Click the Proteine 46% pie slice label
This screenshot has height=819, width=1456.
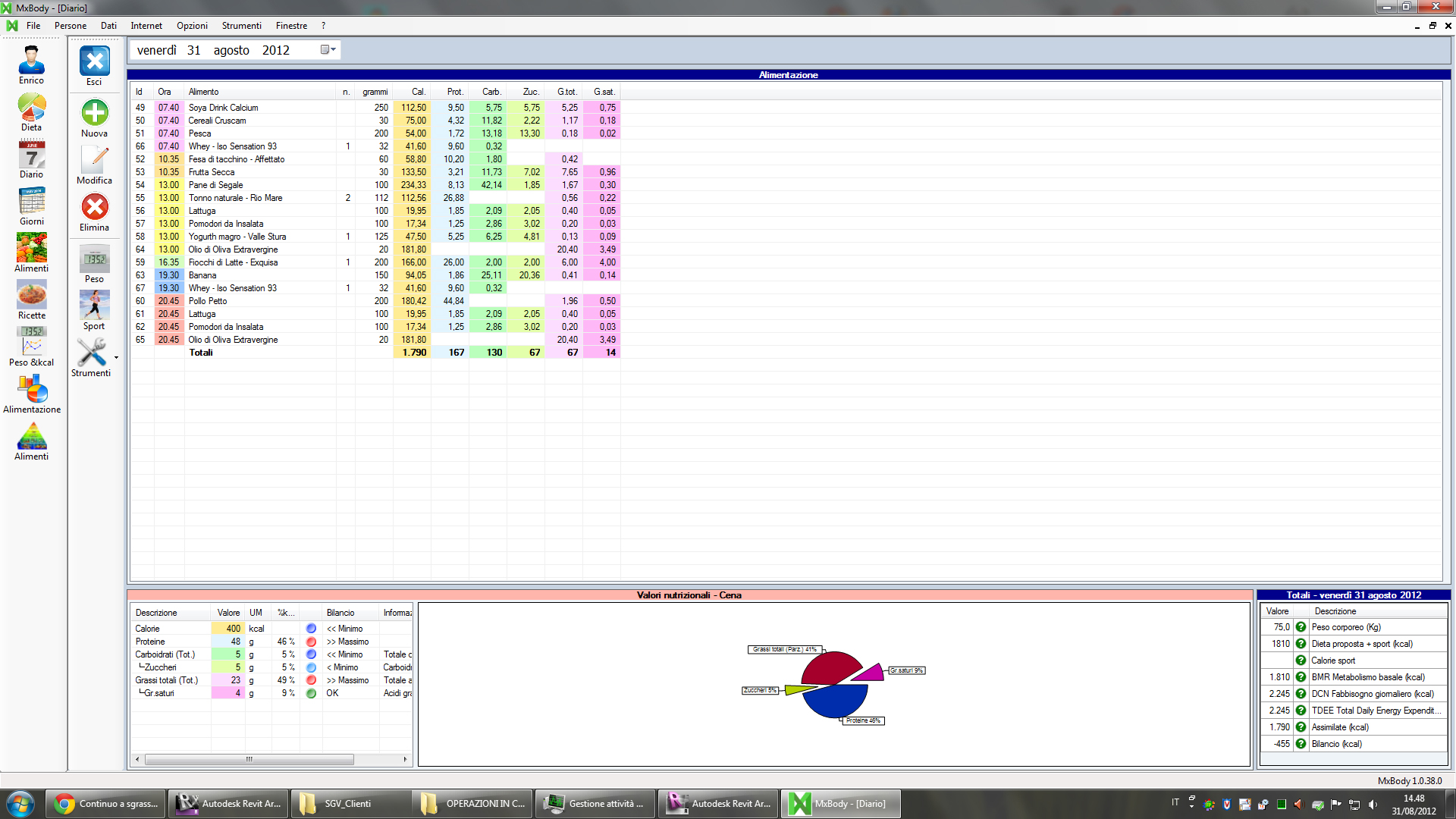tap(863, 720)
